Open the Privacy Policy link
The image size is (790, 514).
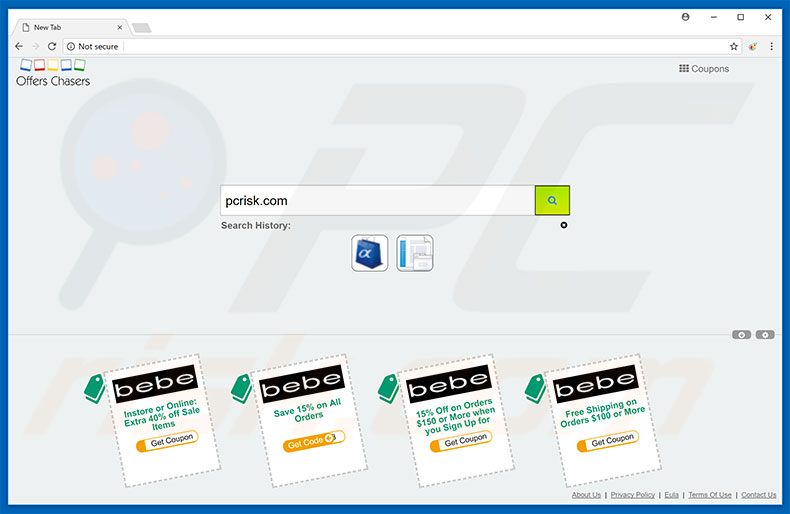pyautogui.click(x=633, y=495)
